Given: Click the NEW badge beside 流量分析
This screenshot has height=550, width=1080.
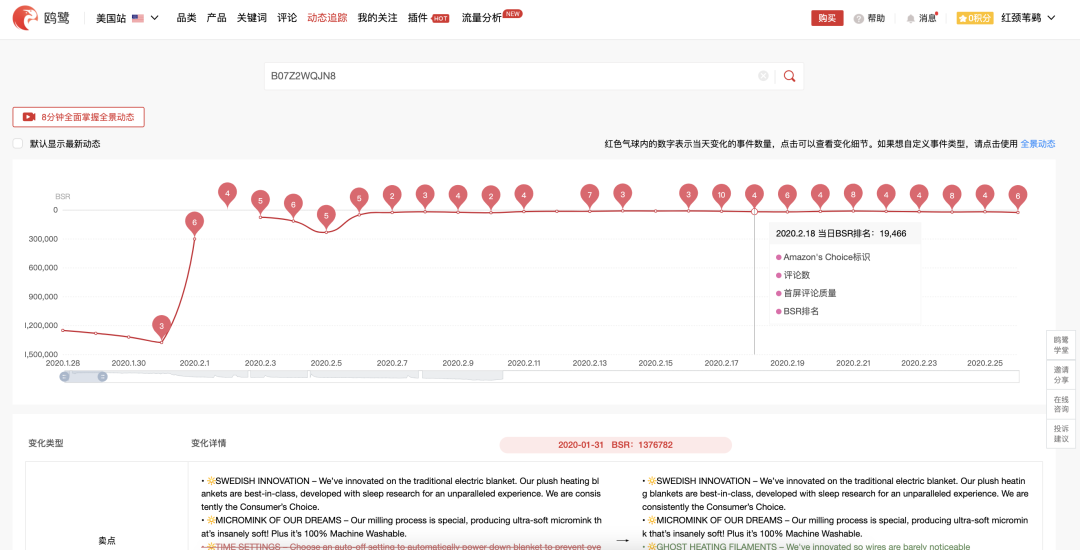Looking at the screenshot, I should [512, 13].
